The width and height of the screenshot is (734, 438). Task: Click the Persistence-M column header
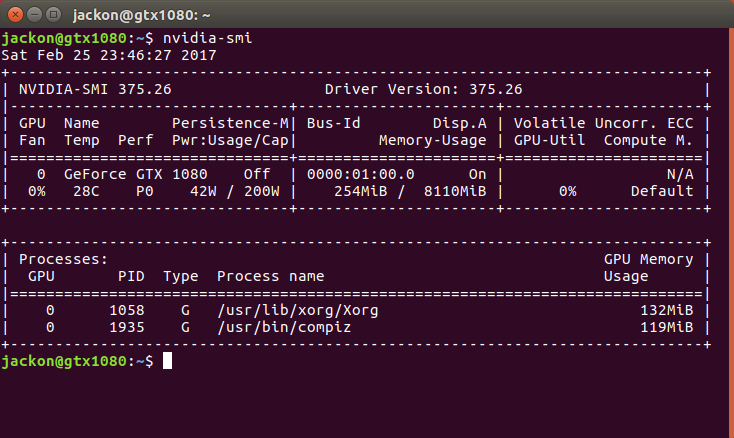[x=230, y=124]
